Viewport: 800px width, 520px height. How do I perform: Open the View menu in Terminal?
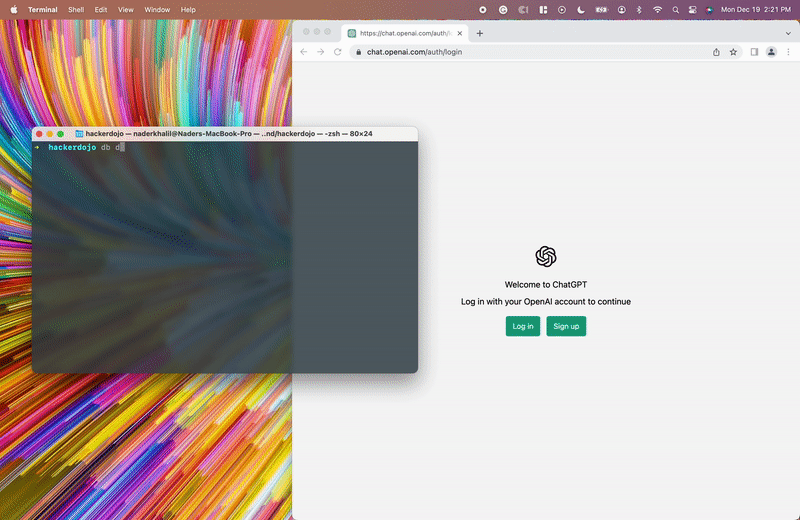coord(125,9)
